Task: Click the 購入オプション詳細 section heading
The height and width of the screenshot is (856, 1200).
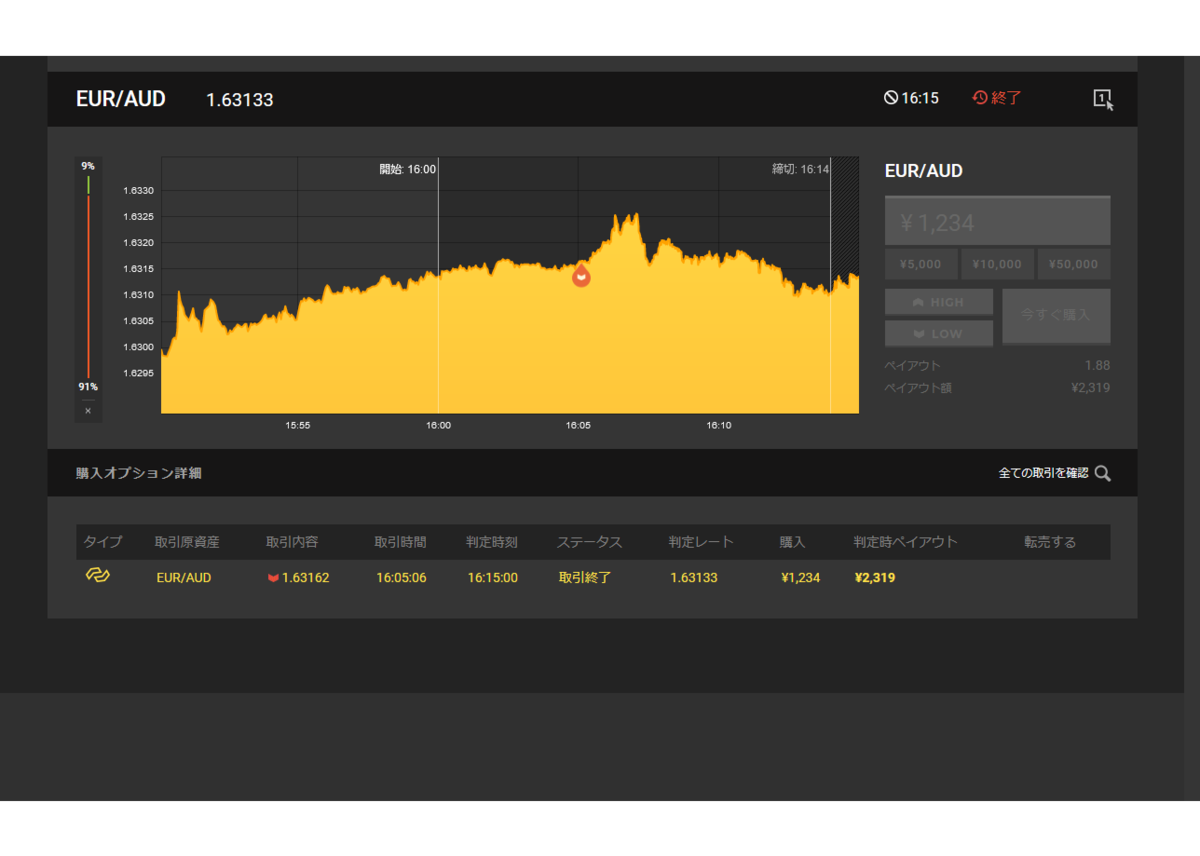Action: [x=139, y=473]
